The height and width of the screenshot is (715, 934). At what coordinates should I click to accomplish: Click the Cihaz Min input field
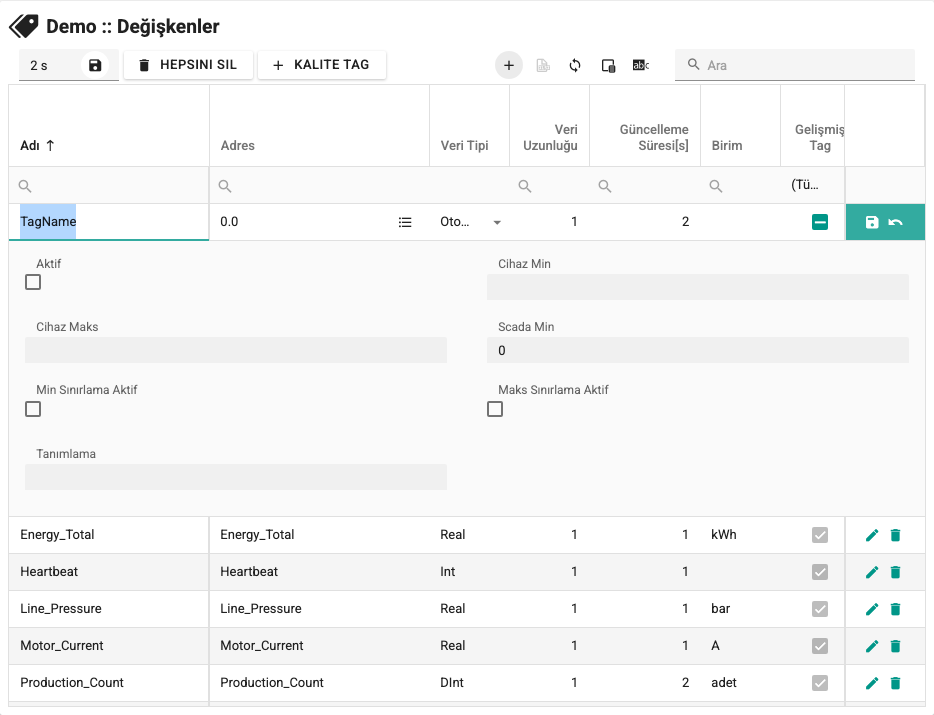(698, 287)
